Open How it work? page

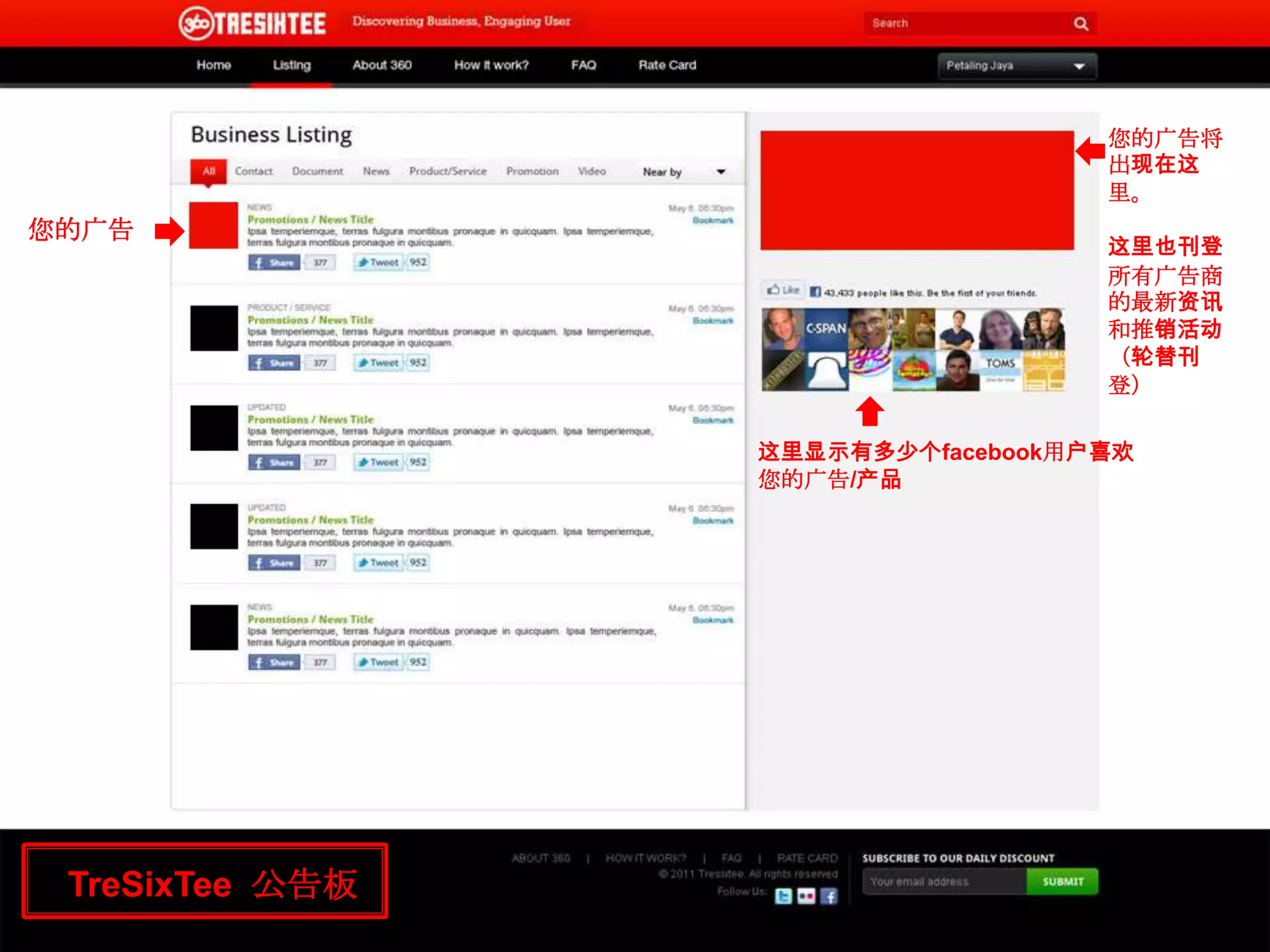pyautogui.click(x=491, y=65)
